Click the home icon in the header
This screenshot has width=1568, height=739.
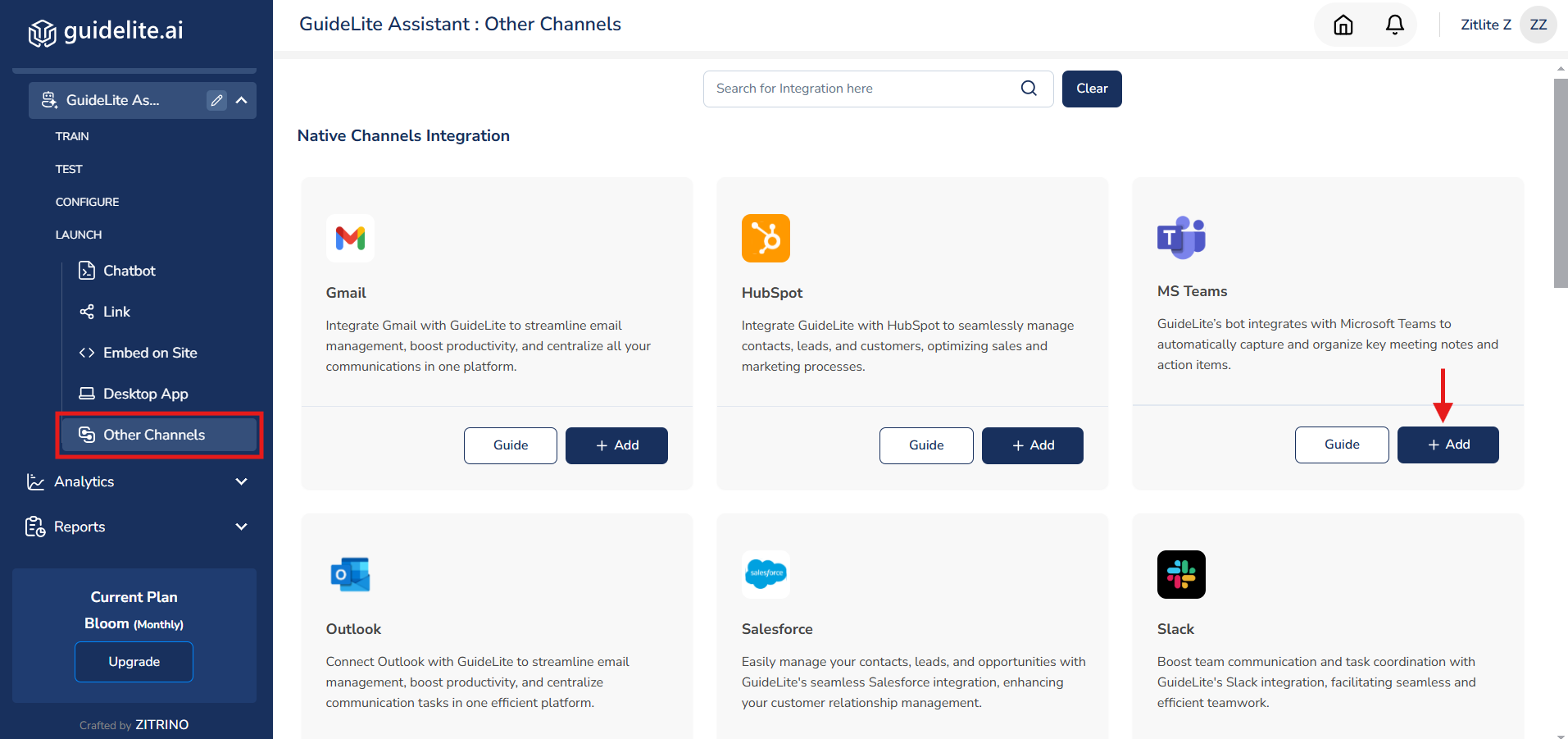(1343, 25)
